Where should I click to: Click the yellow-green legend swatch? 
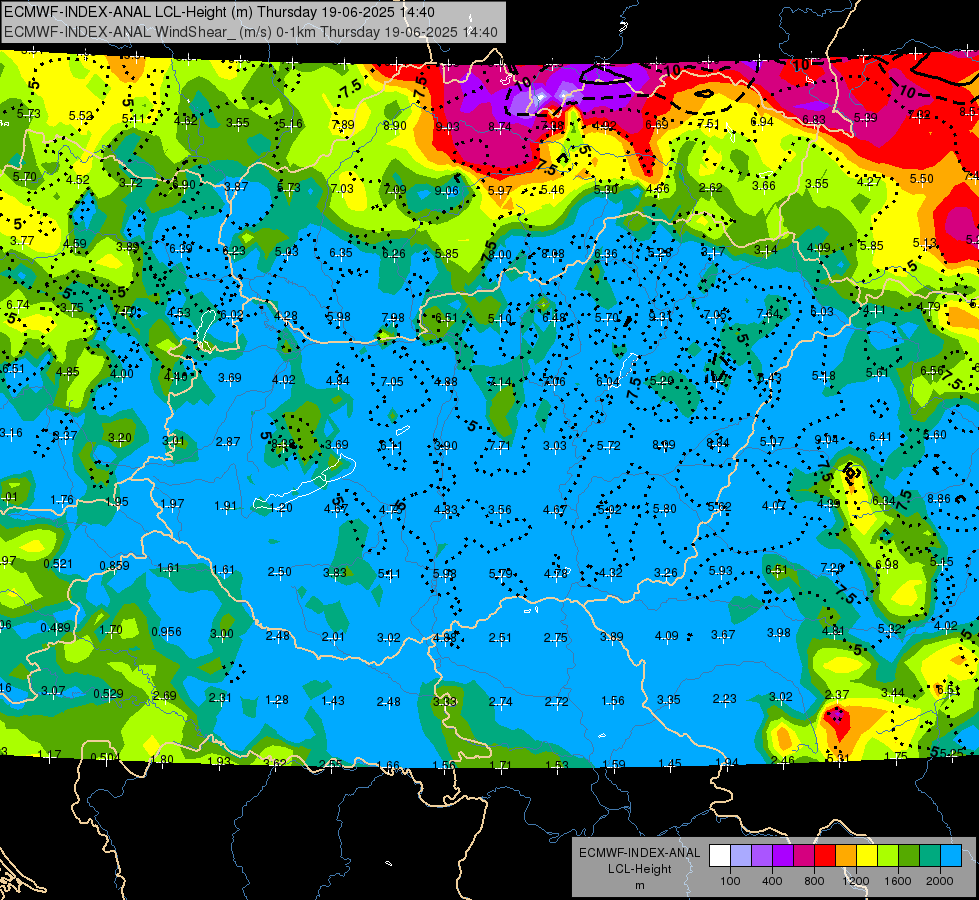[x=888, y=855]
